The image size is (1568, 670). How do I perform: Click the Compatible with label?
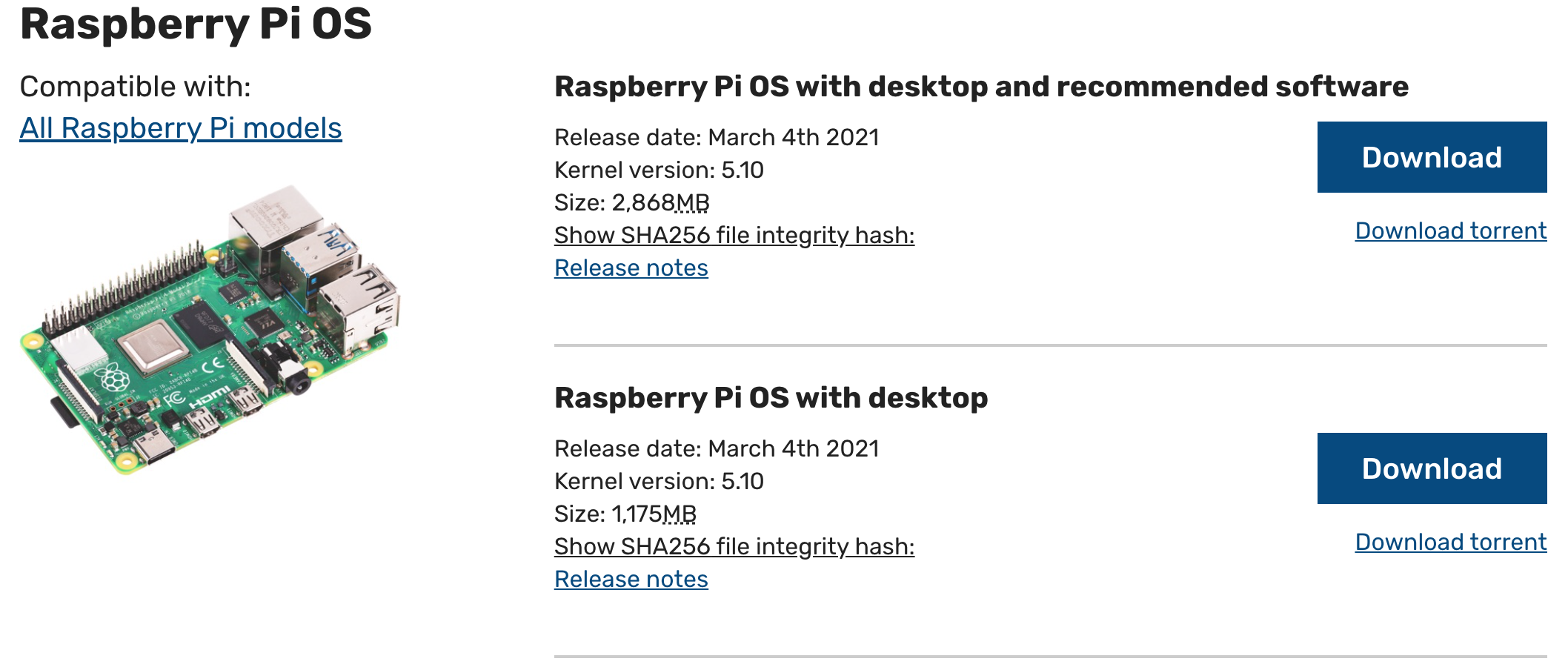pos(135,87)
